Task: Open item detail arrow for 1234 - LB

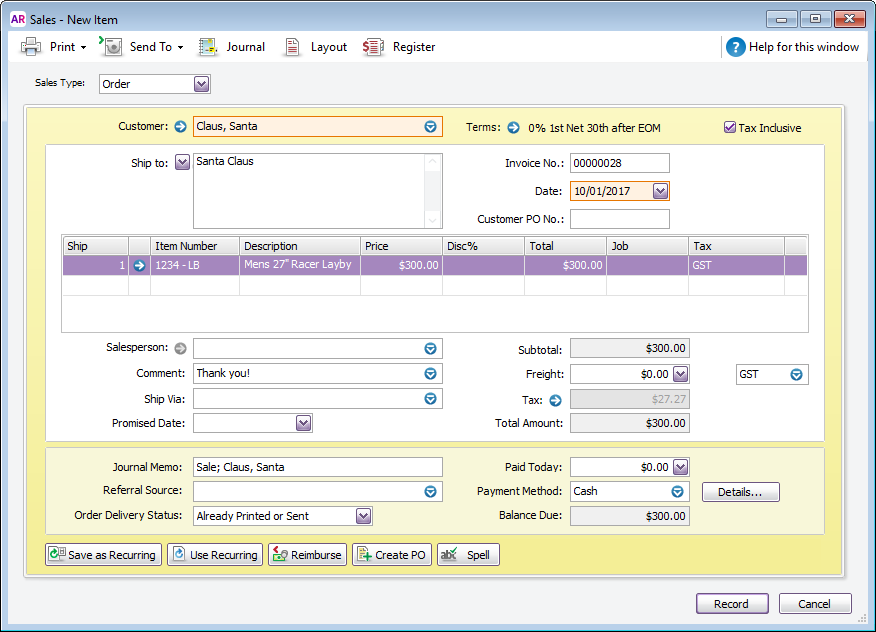Action: [139, 265]
